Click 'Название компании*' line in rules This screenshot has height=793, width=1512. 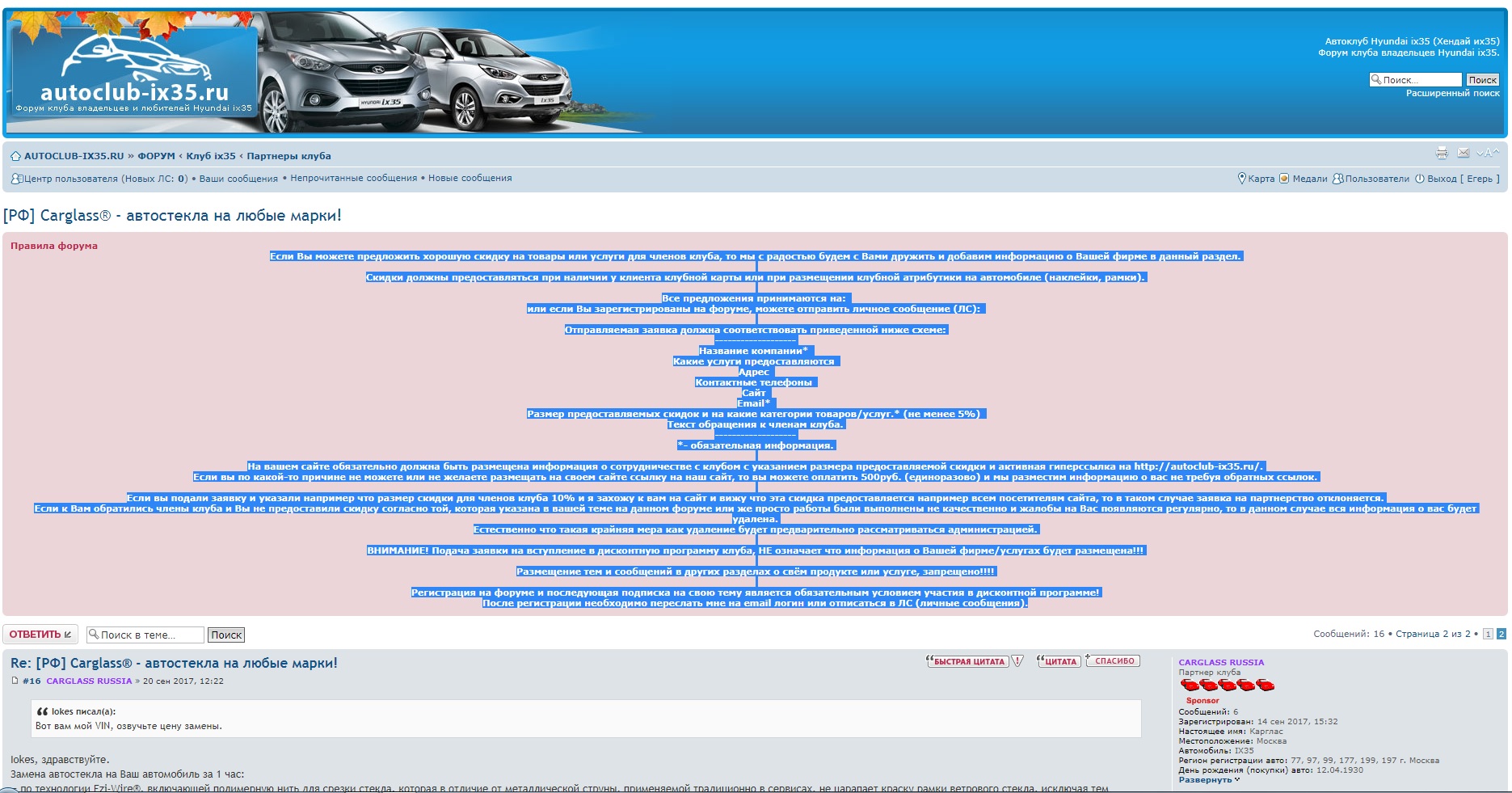(x=753, y=351)
